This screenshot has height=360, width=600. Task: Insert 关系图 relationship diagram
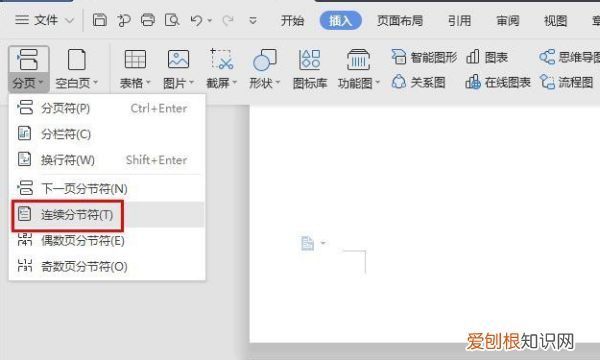coord(418,82)
